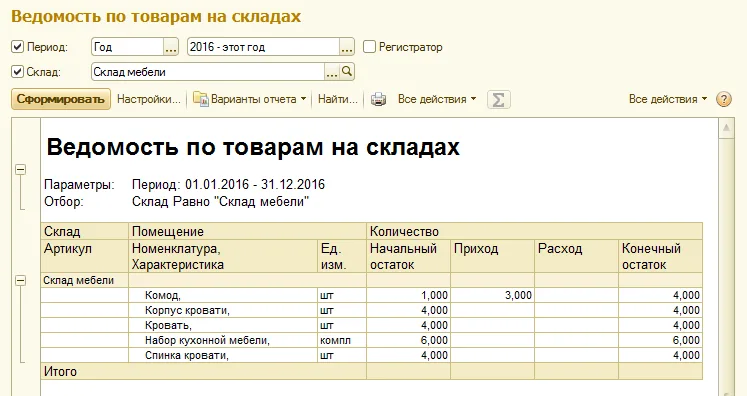Click the Начальный остаток column header

[408, 256]
